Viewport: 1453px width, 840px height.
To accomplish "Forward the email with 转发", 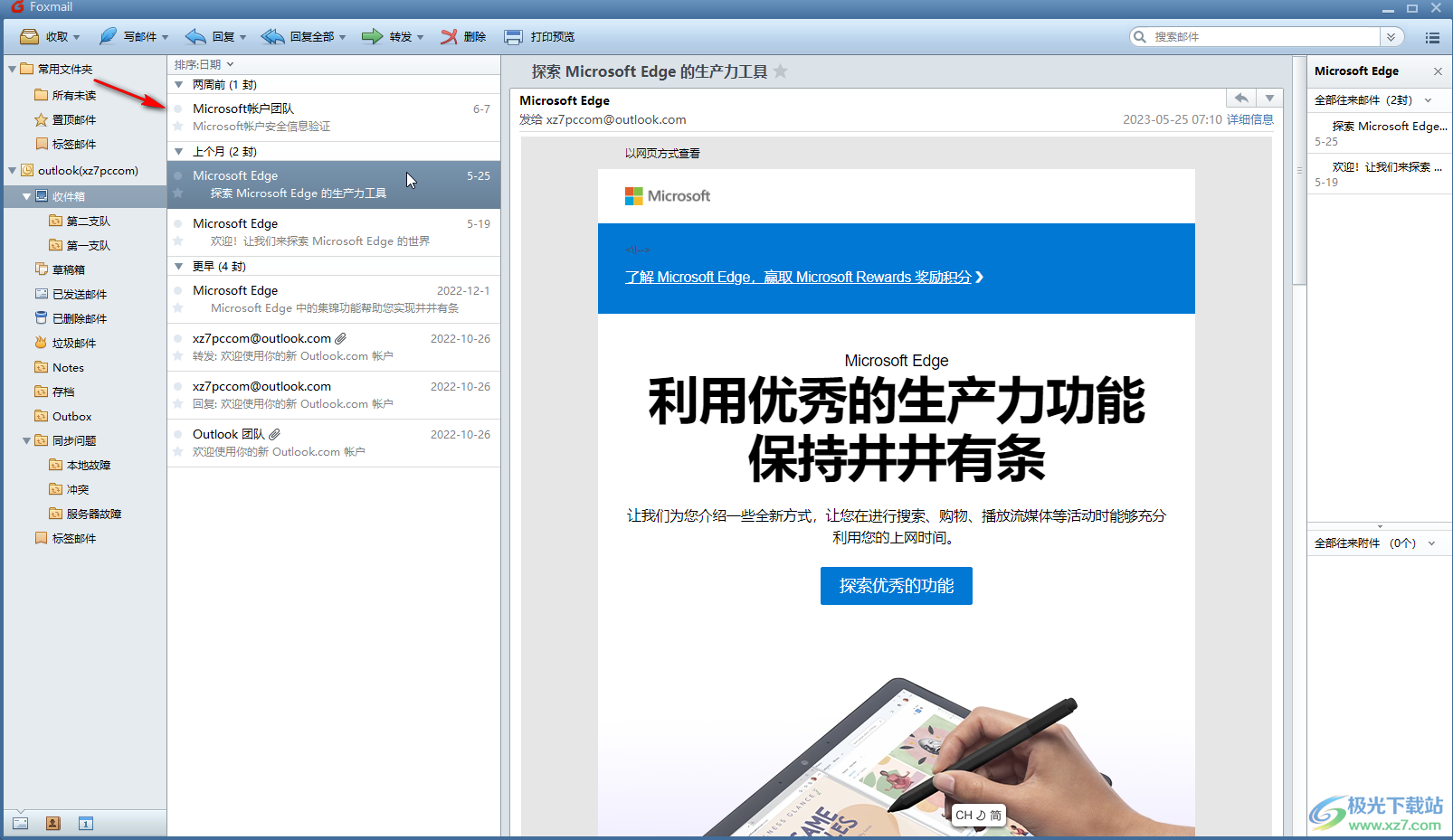I will tap(386, 37).
